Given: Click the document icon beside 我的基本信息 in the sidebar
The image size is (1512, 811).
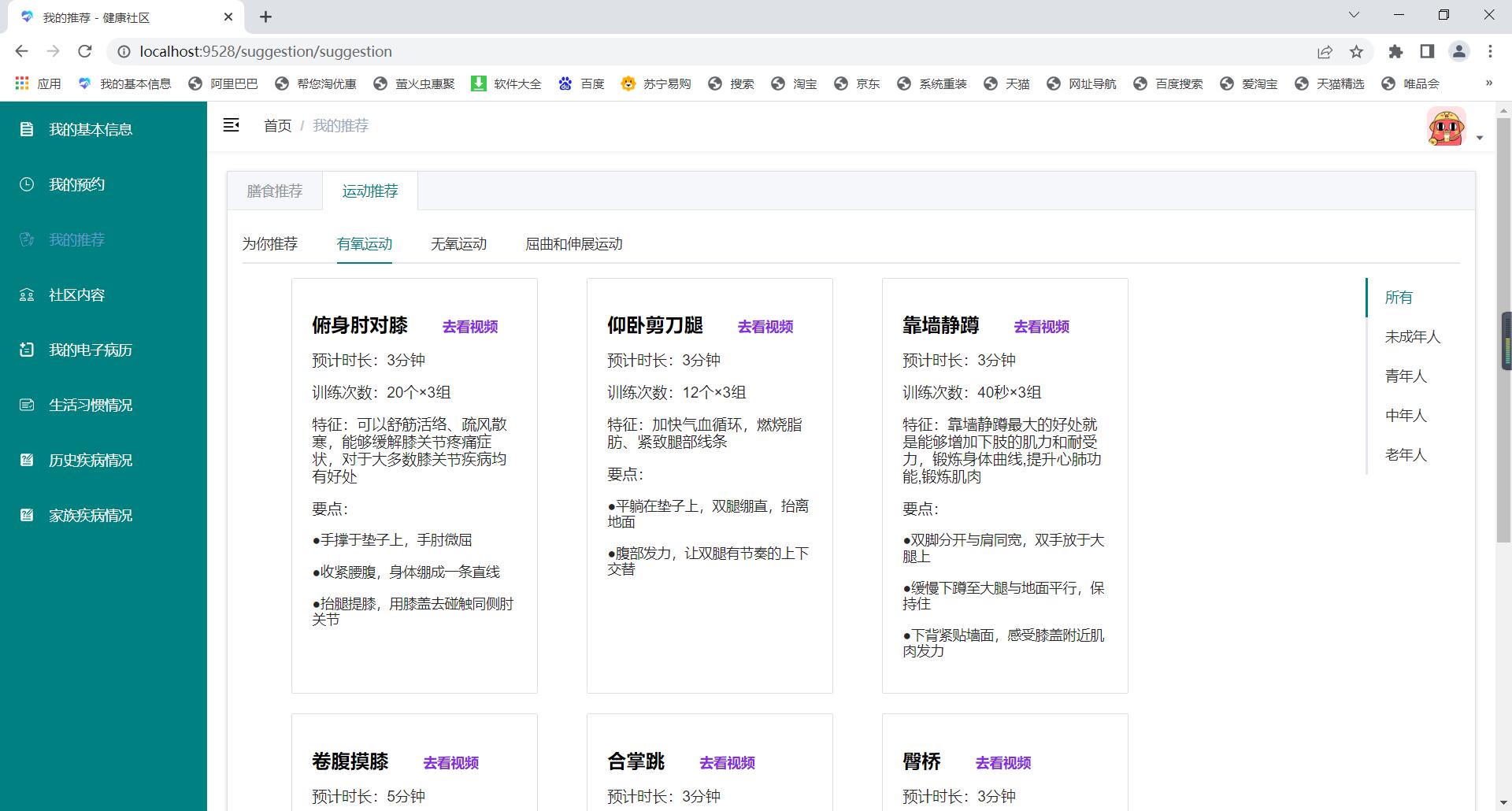Looking at the screenshot, I should 27,129.
